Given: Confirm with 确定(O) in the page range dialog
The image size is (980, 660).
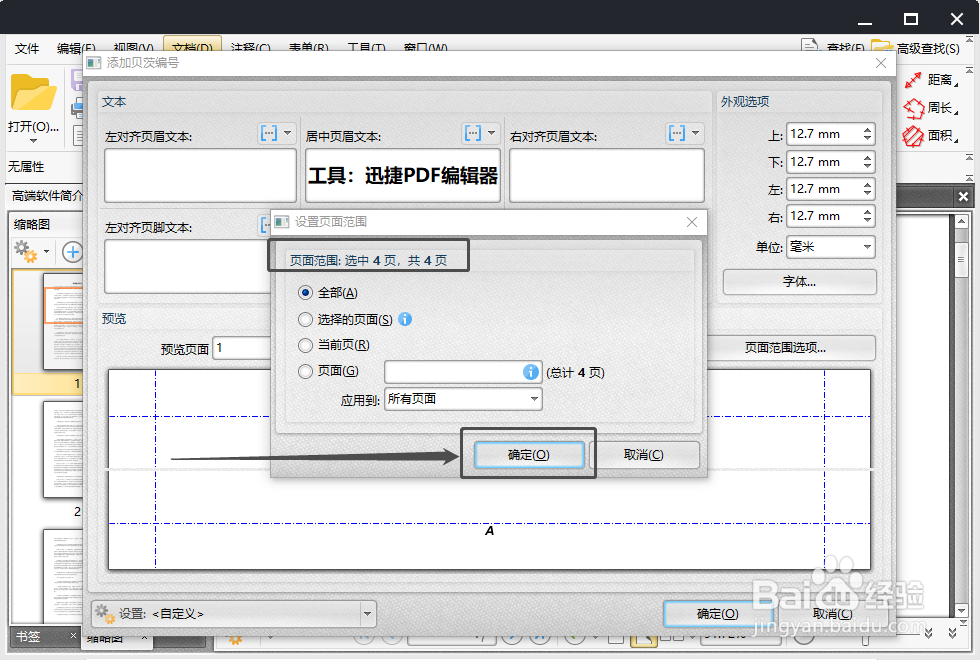Looking at the screenshot, I should click(x=529, y=455).
